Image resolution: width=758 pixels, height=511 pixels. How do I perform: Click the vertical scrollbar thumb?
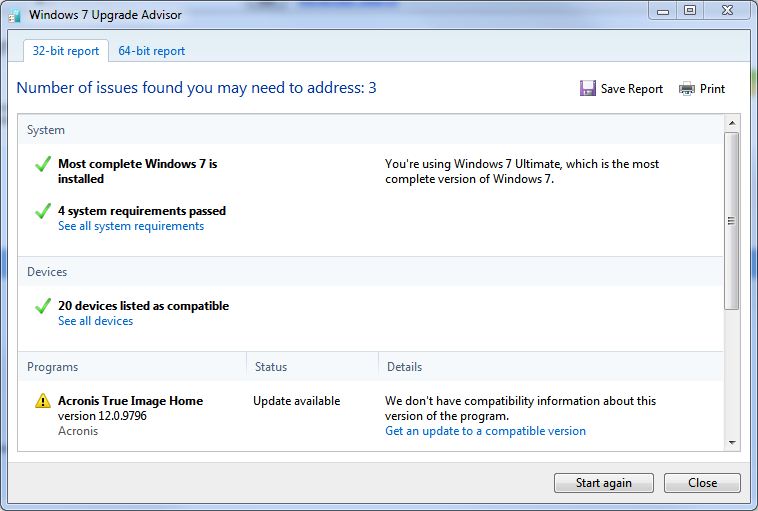point(732,220)
